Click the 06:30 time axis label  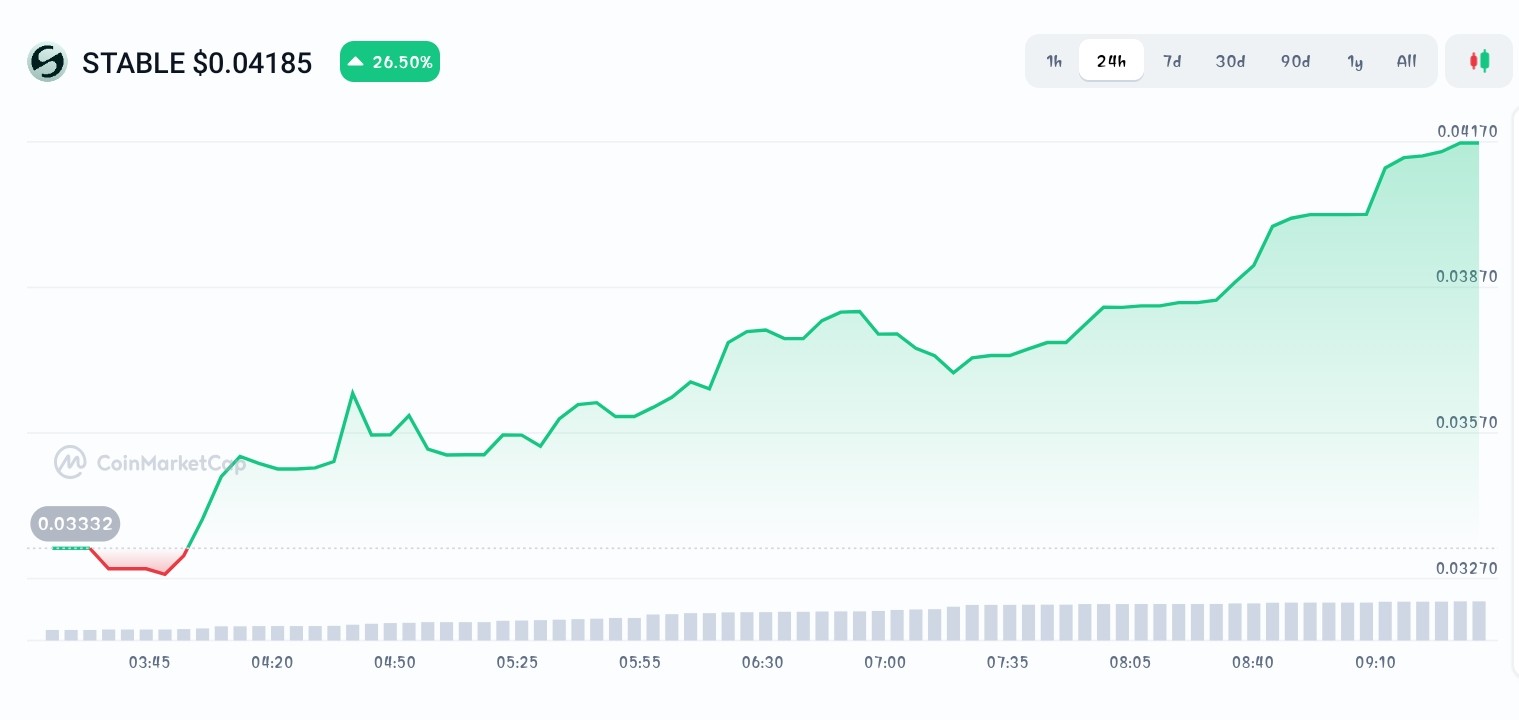[x=763, y=662]
